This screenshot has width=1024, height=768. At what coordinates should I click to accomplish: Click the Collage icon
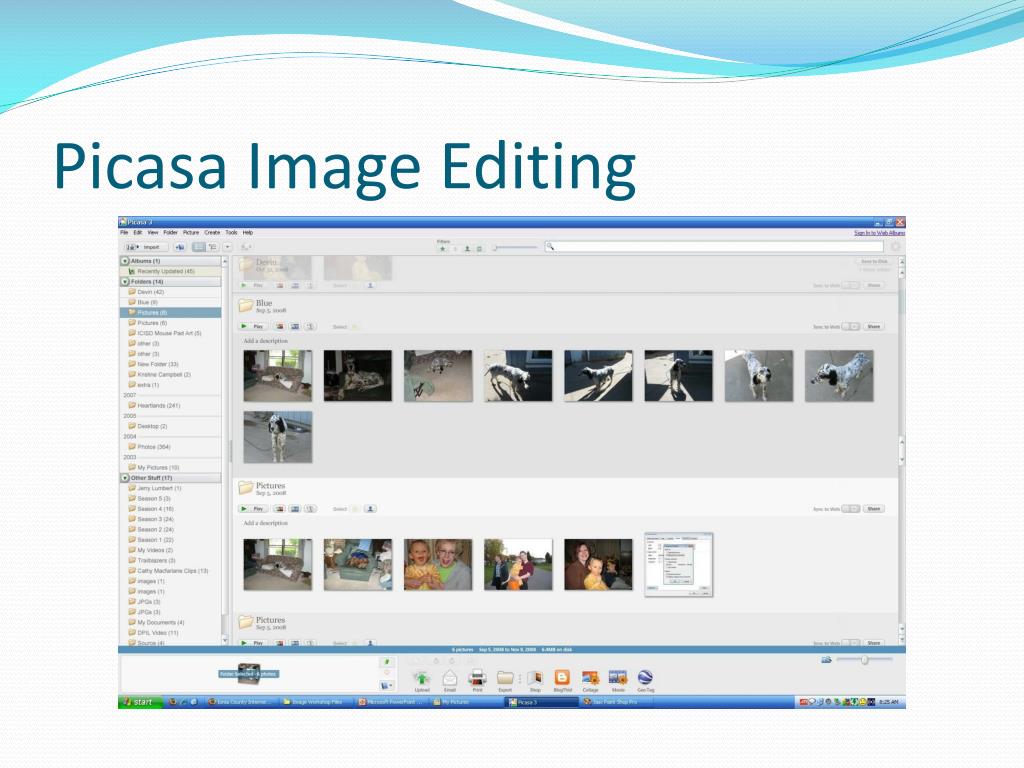(590, 678)
